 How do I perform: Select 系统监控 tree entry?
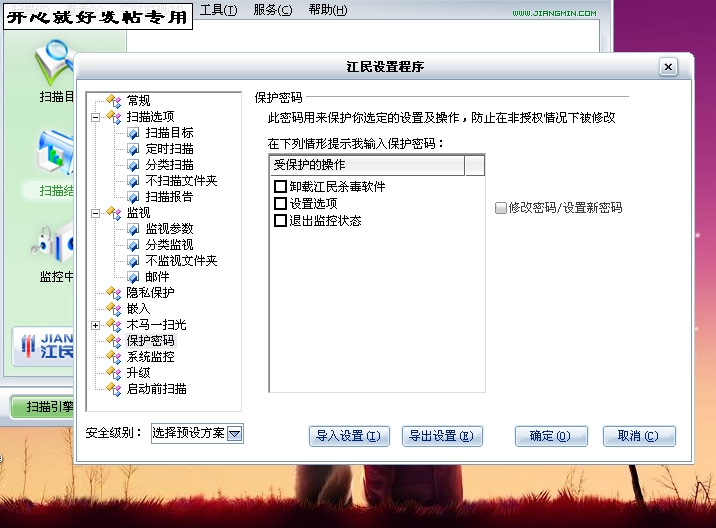(x=150, y=357)
